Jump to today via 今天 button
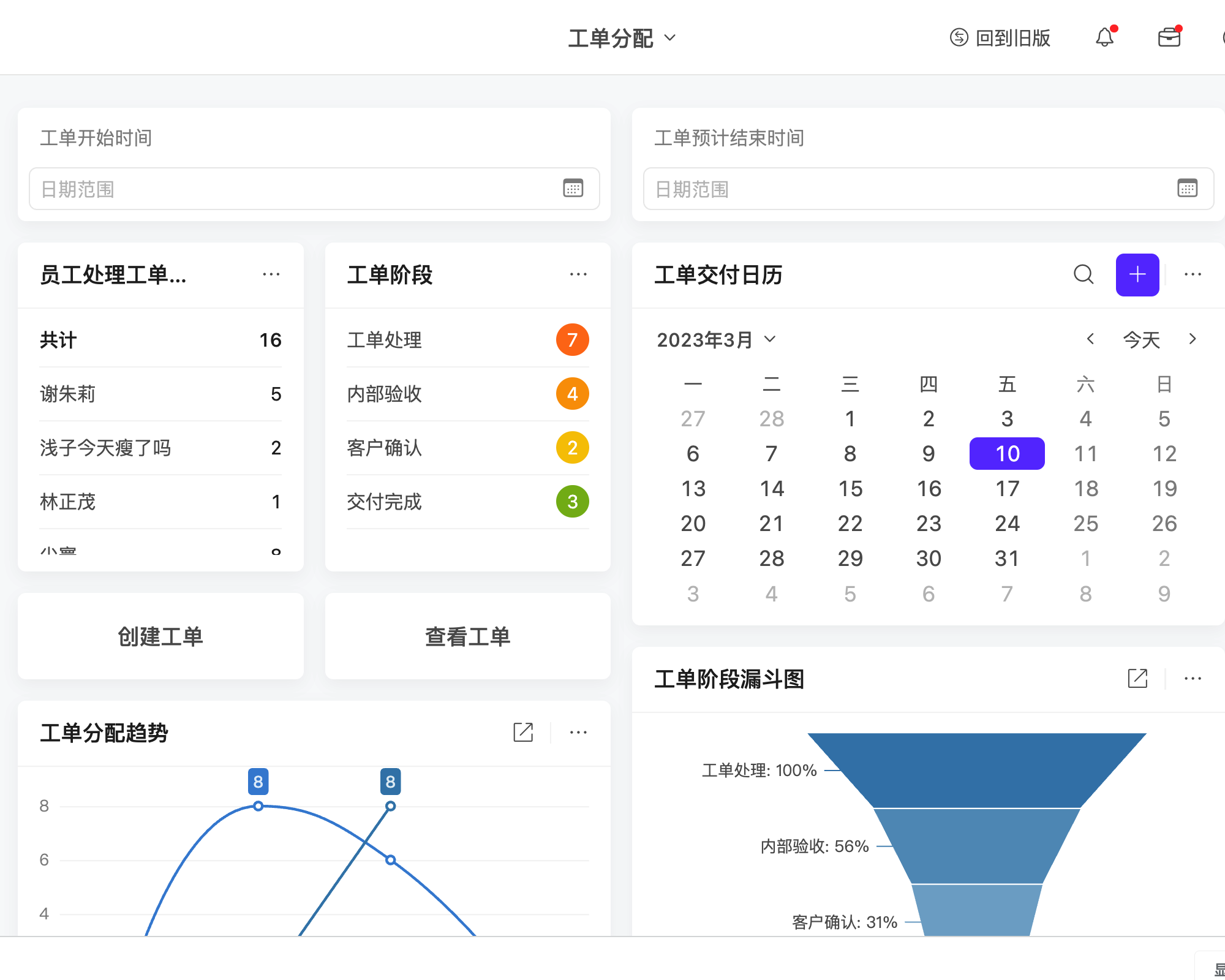The height and width of the screenshot is (980, 1225). (1140, 339)
